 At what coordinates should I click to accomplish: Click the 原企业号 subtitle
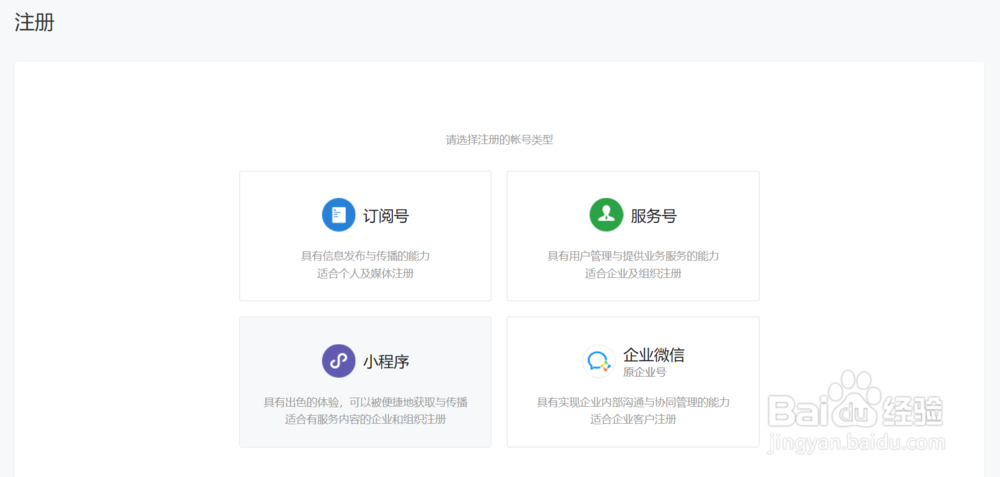tap(645, 372)
